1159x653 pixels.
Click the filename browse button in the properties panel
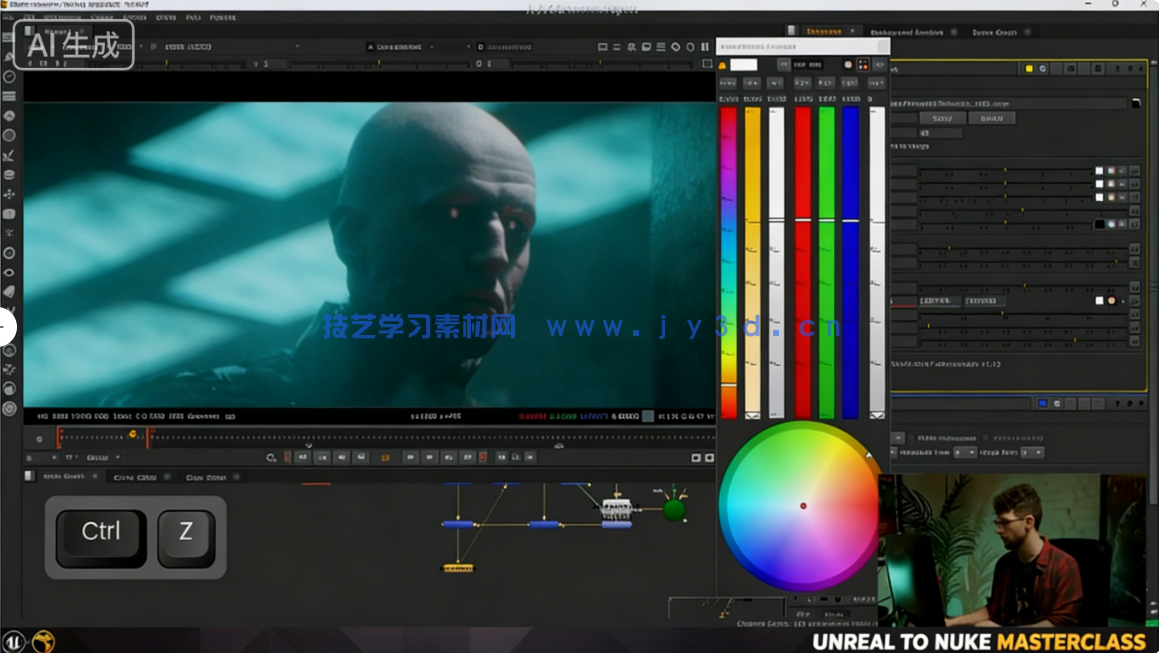click(x=1136, y=104)
